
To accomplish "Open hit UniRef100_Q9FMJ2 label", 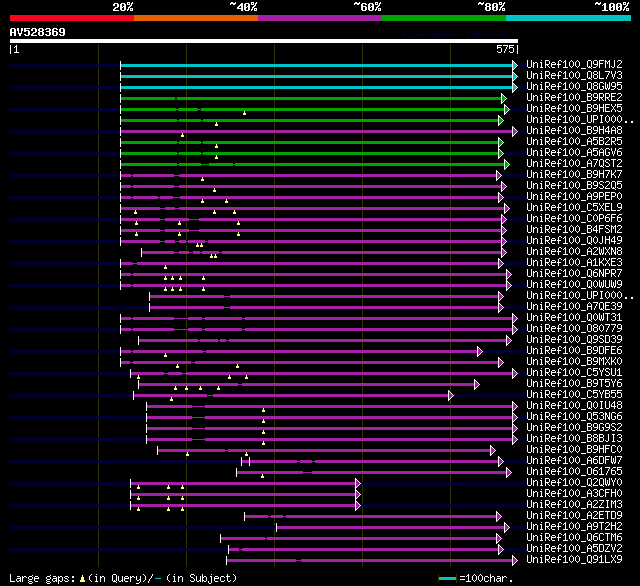I will click(574, 64).
